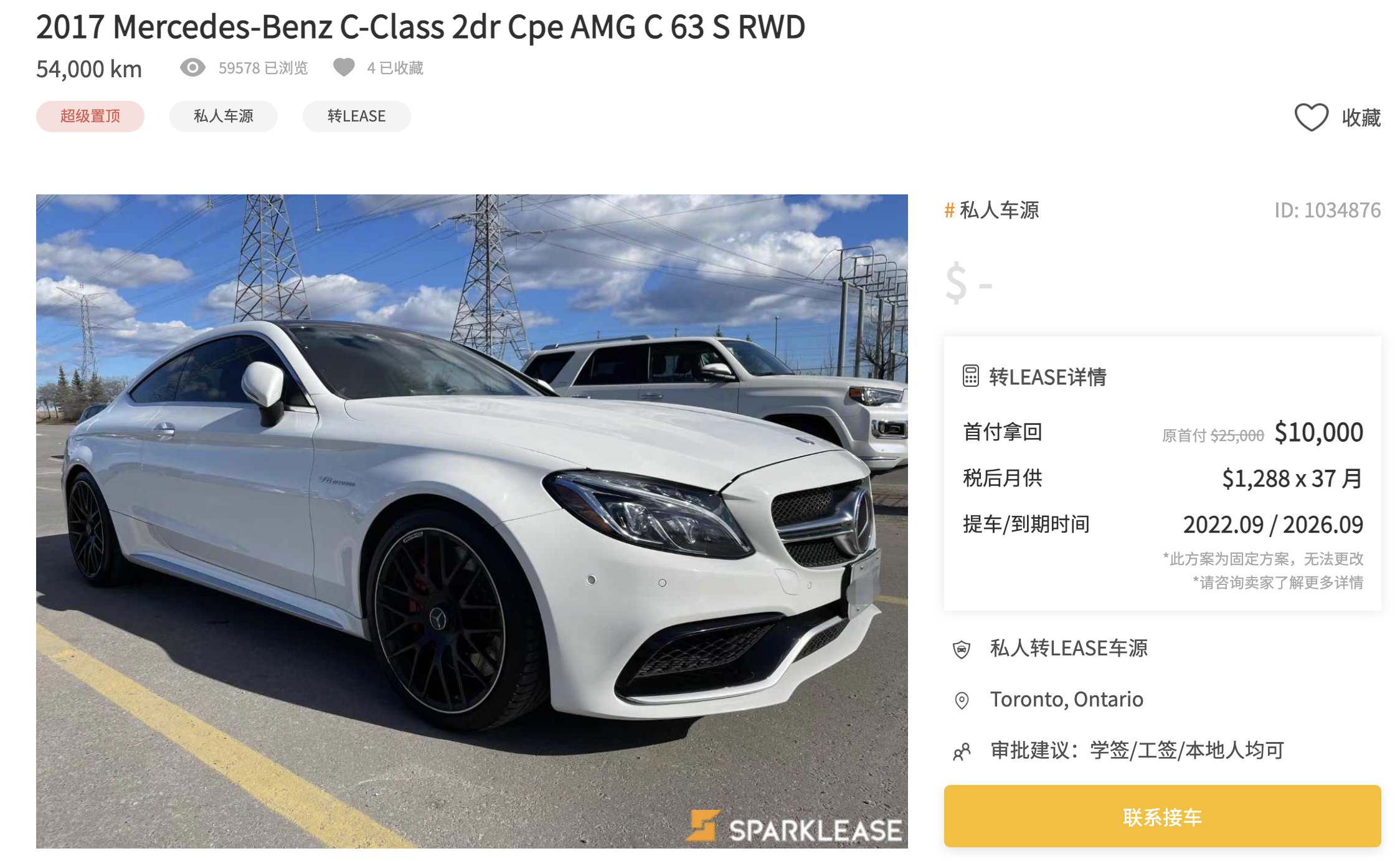Select the 私人车源 tag pill
Viewport: 1400px width, 861px height.
[224, 117]
